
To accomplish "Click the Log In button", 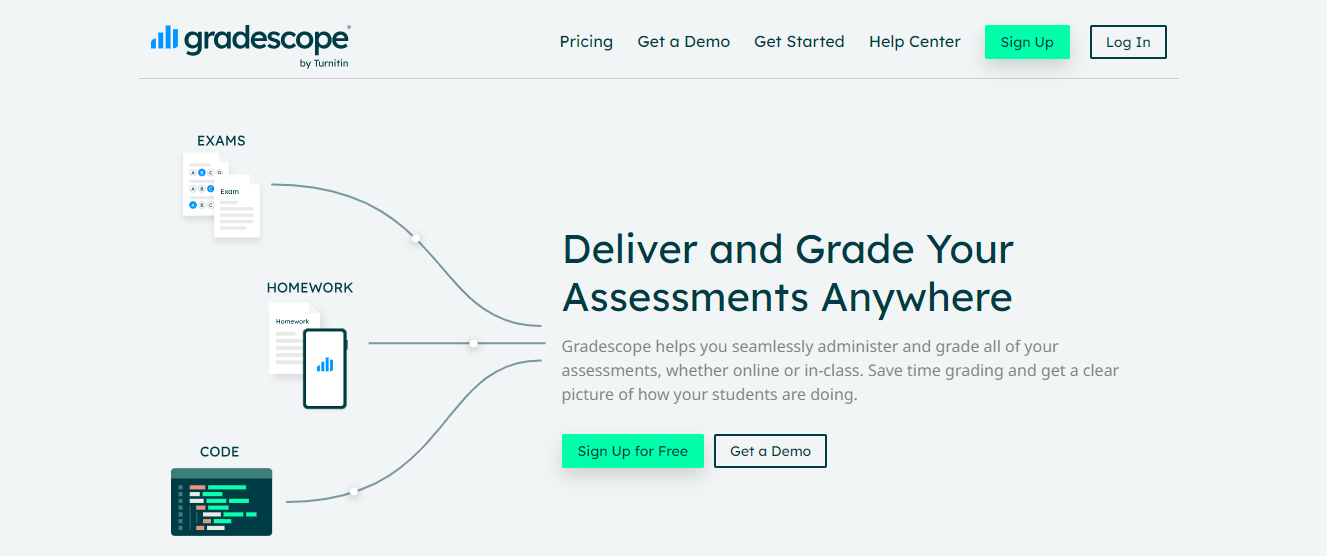I will (1128, 42).
